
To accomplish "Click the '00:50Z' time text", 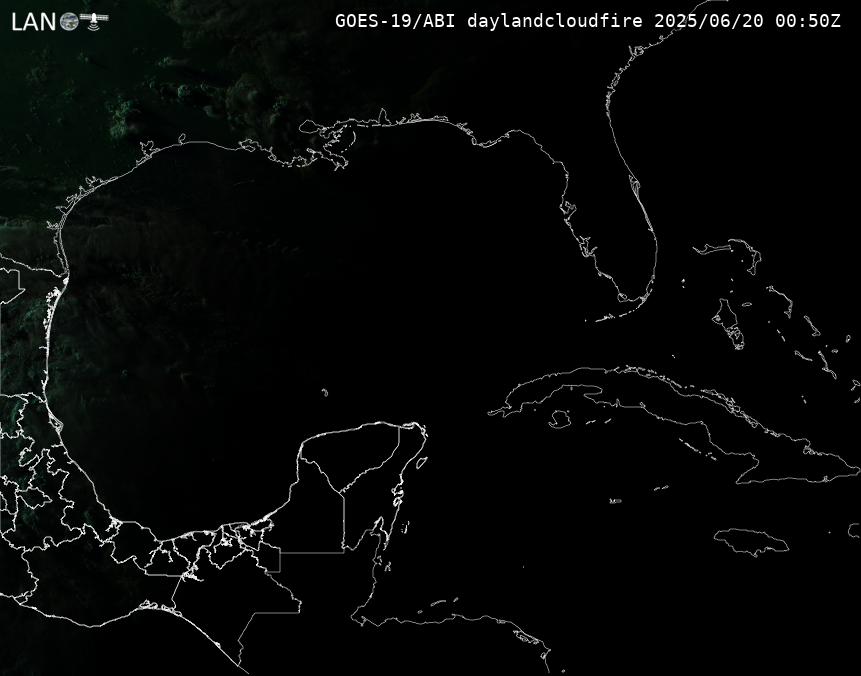I will (808, 21).
